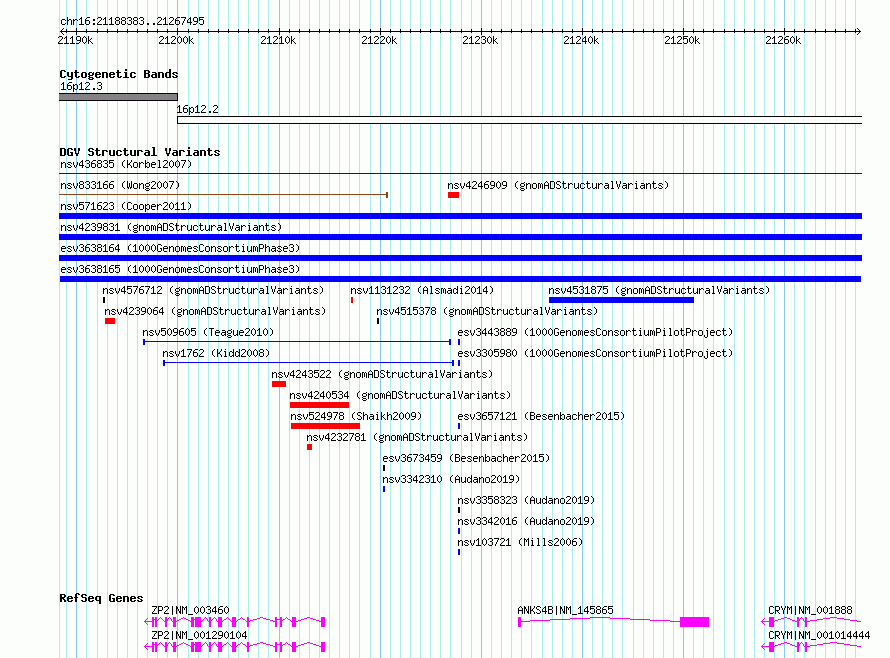Screen dimensions: 890x658
Task: Click the red nsv524978 variant bar
Action: [x=325, y=426]
